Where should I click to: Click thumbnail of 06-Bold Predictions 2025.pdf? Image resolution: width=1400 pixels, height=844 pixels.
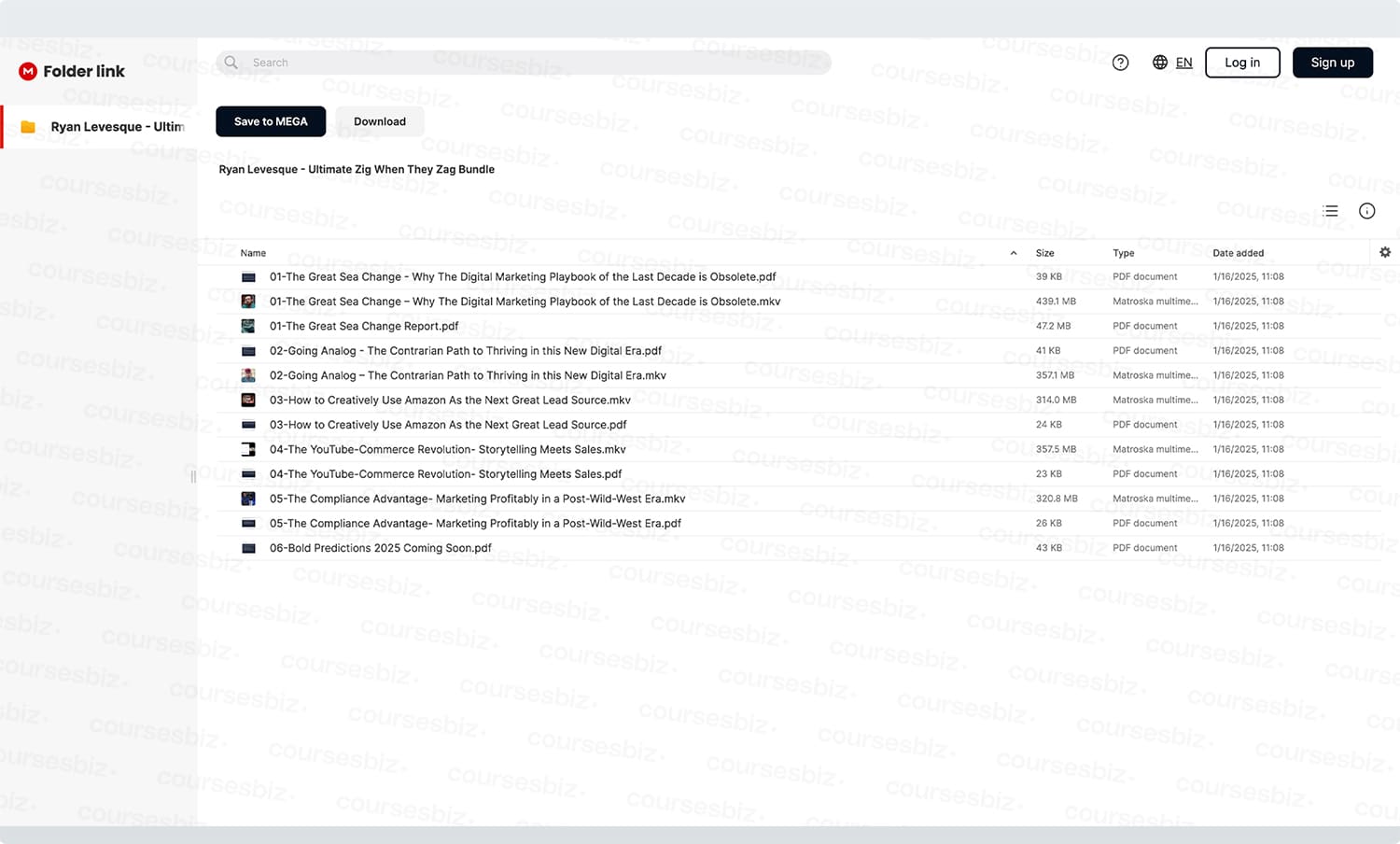(x=248, y=548)
